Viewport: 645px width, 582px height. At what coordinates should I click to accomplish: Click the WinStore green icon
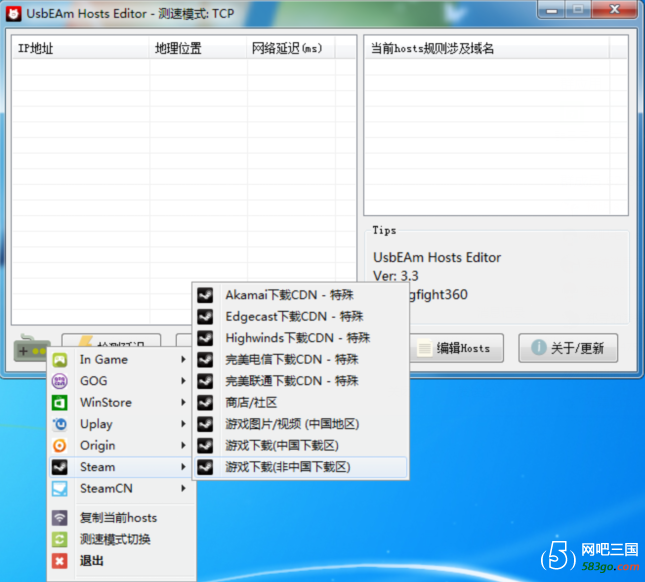60,403
